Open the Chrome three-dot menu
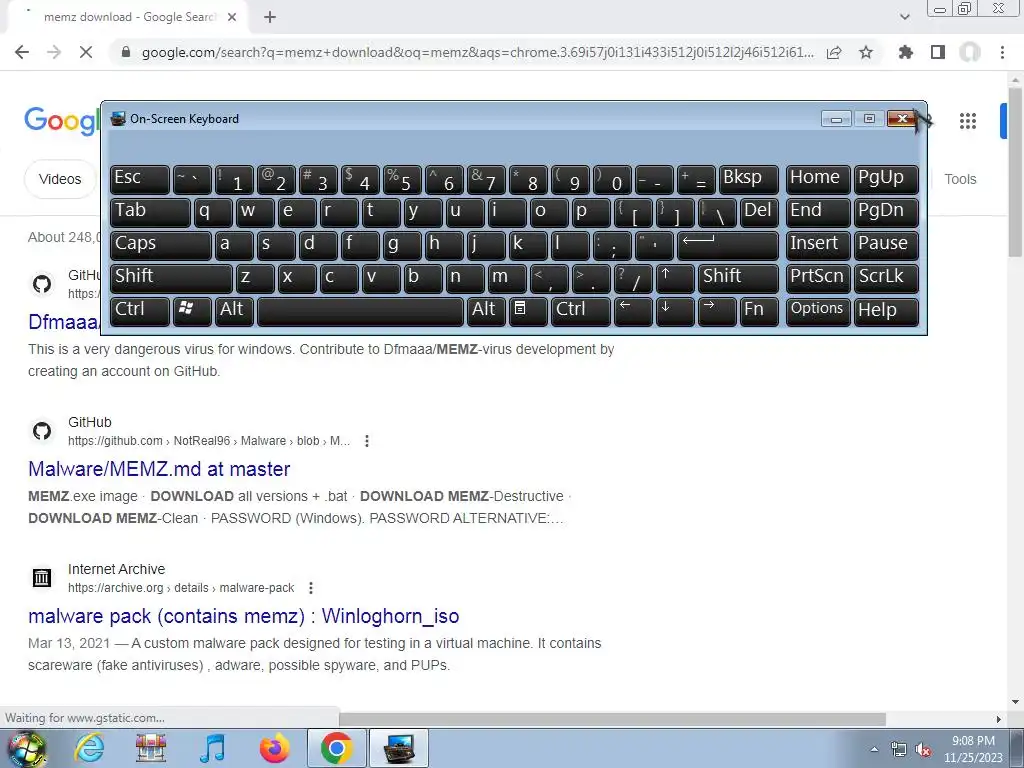1024x768 pixels. (x=1002, y=52)
